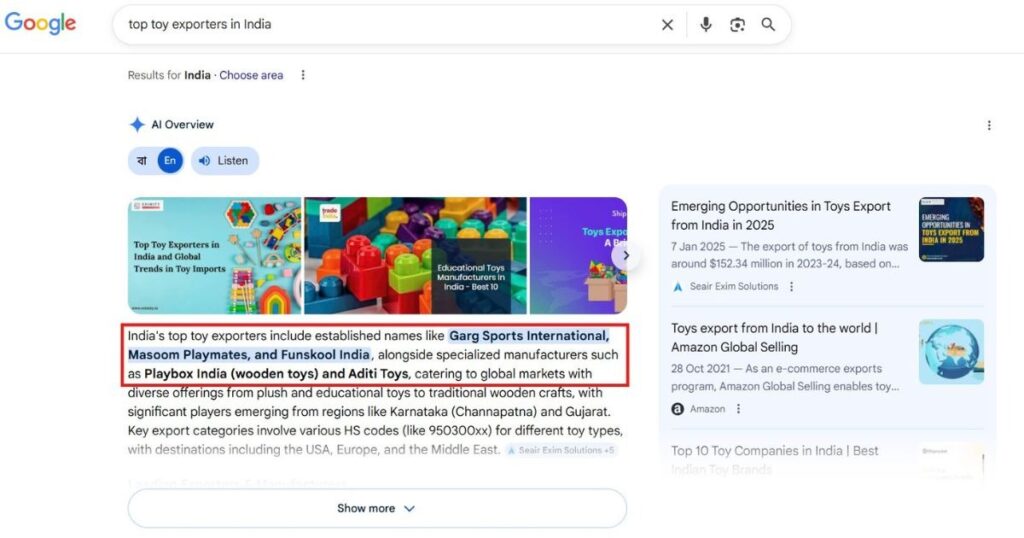Expand AI Overview with Show more
This screenshot has height=538, width=1024.
click(x=377, y=508)
